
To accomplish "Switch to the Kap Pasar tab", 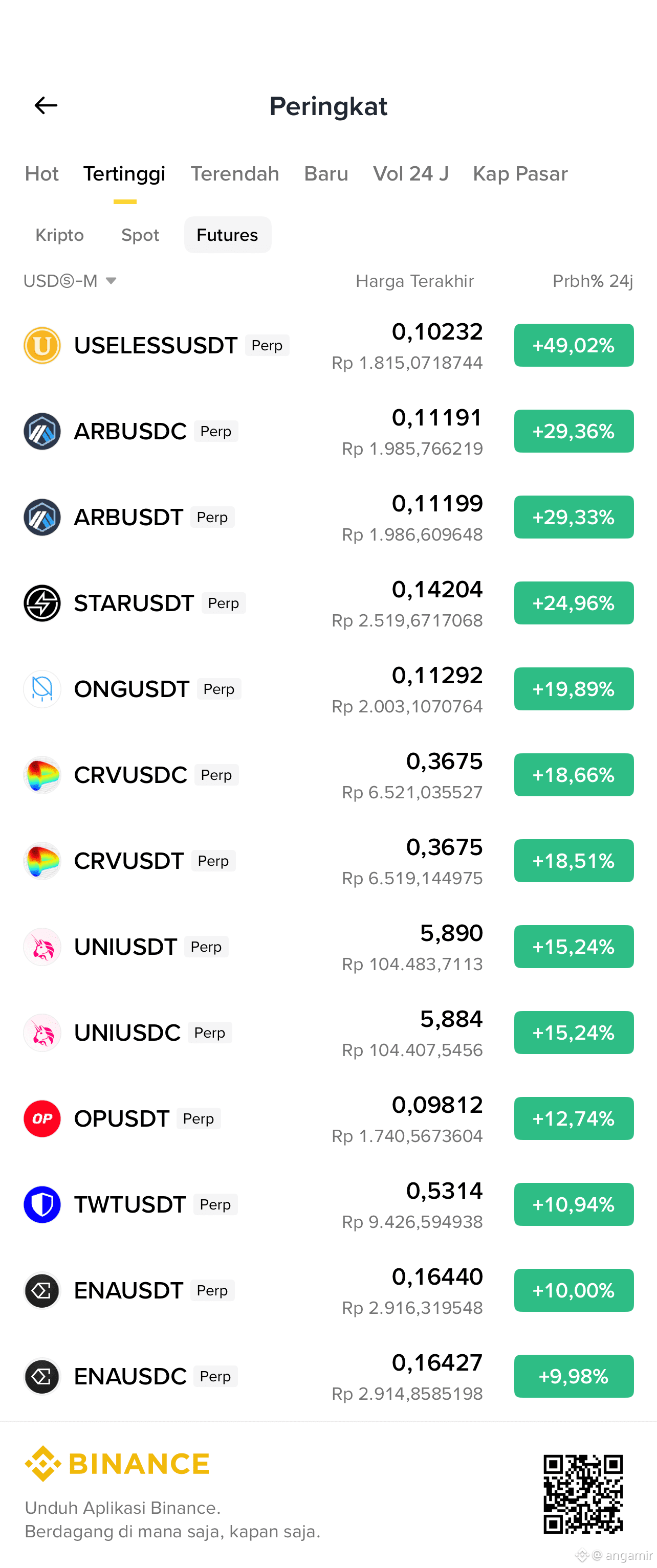I will point(520,173).
